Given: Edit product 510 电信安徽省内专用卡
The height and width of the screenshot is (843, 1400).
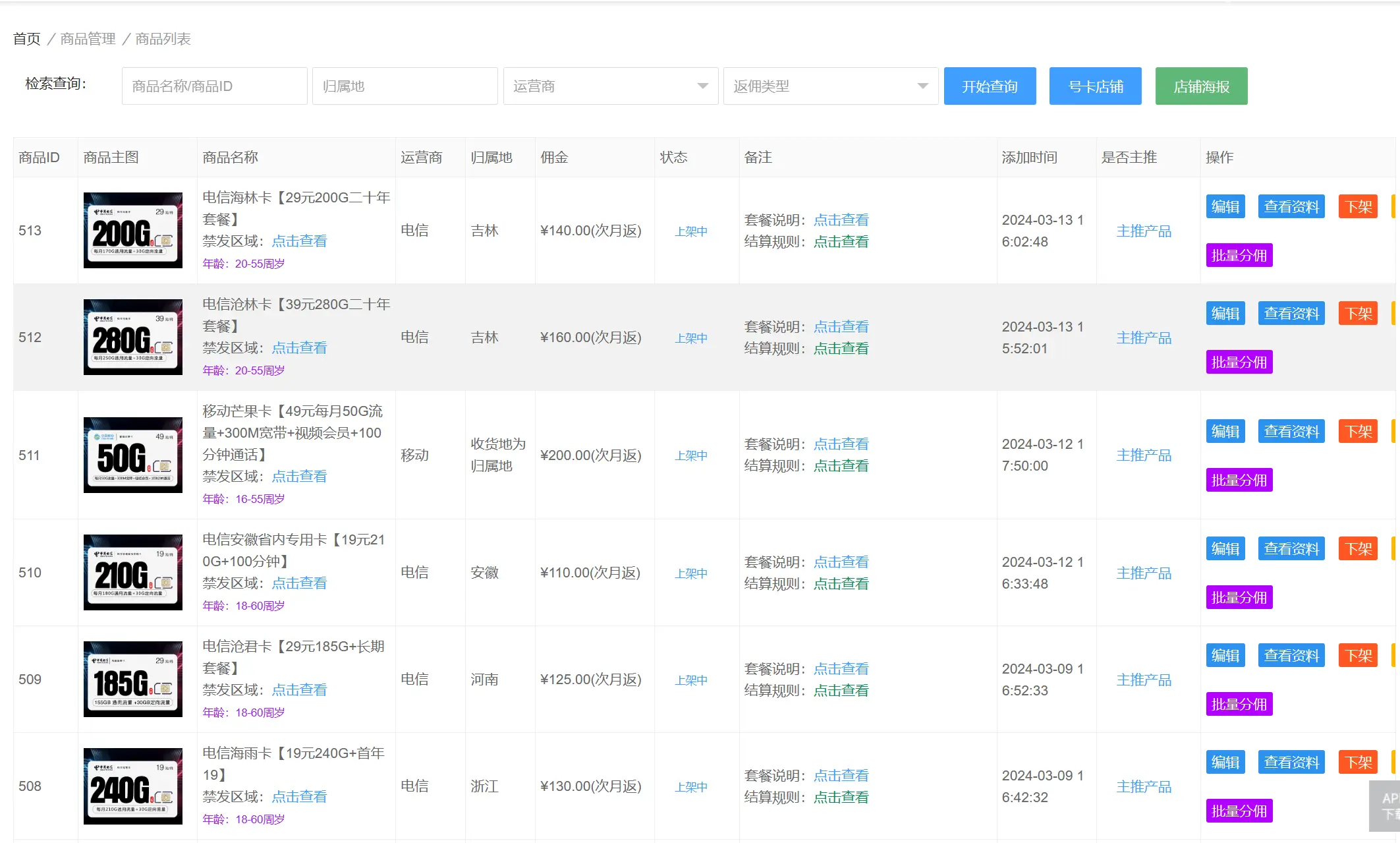Looking at the screenshot, I should click(1225, 548).
